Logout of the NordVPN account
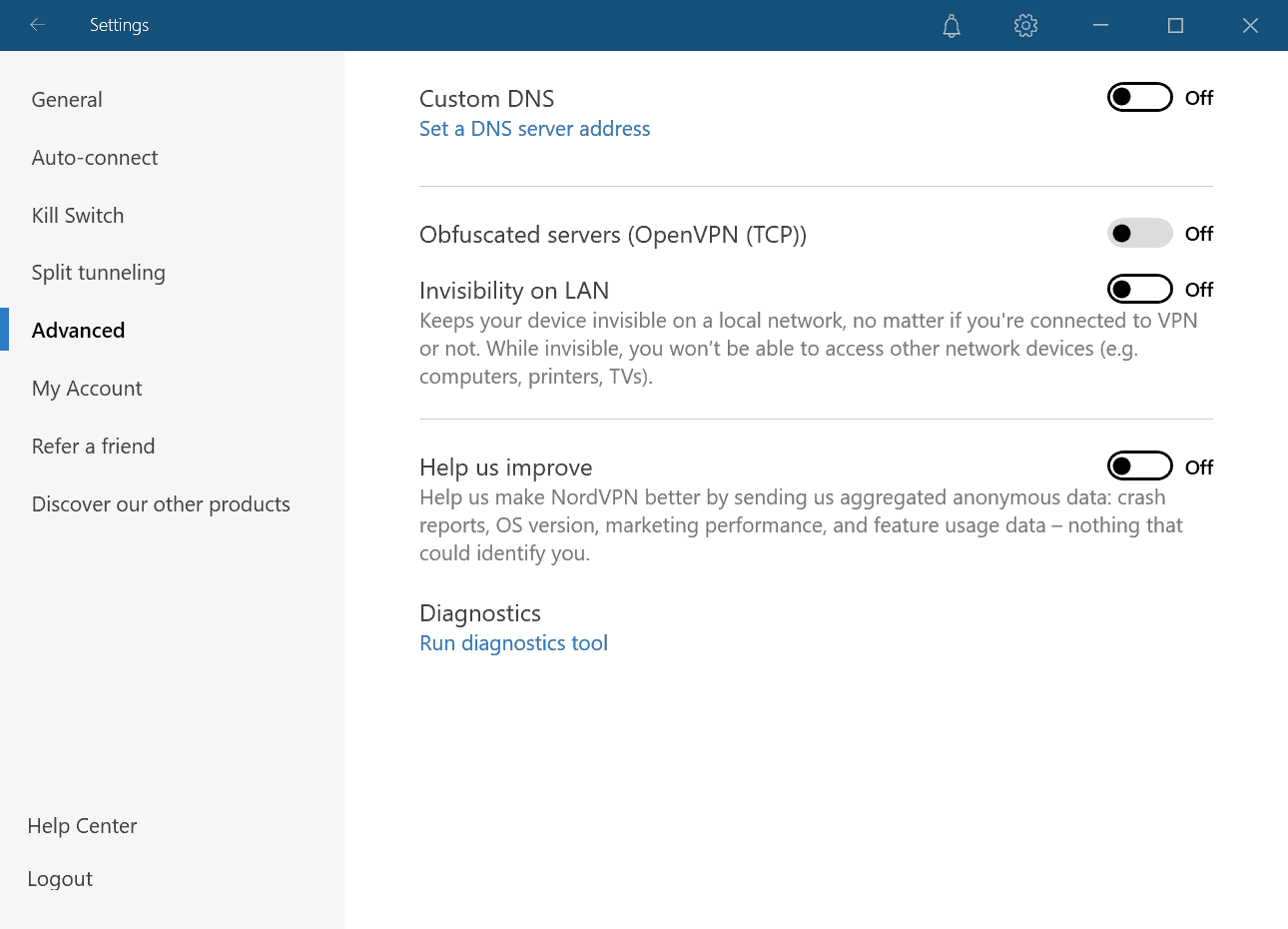 pyautogui.click(x=60, y=878)
